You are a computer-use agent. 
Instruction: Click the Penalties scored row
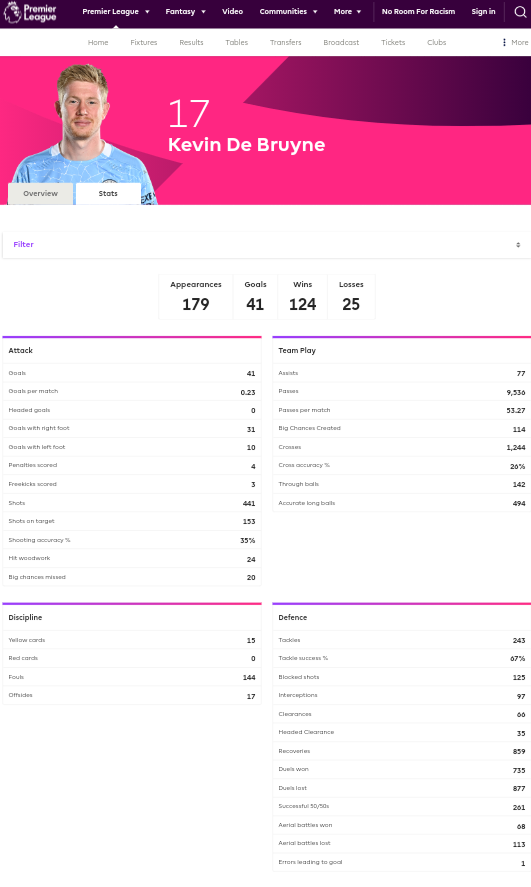click(132, 466)
